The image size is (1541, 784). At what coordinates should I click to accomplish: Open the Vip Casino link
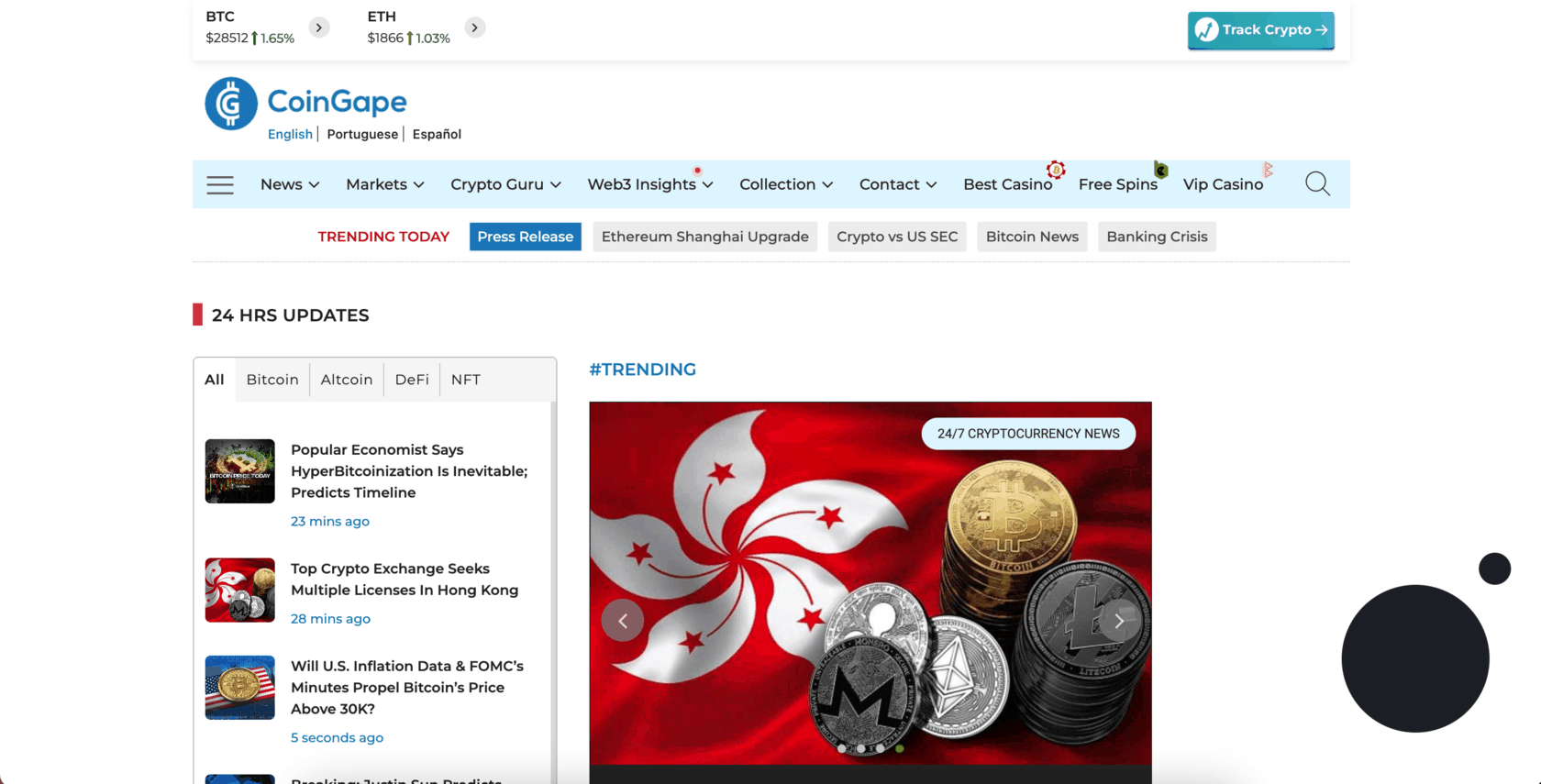pos(1223,184)
